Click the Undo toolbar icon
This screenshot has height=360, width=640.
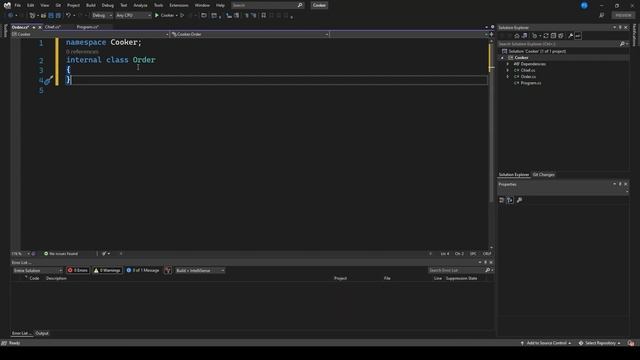(x=68, y=16)
